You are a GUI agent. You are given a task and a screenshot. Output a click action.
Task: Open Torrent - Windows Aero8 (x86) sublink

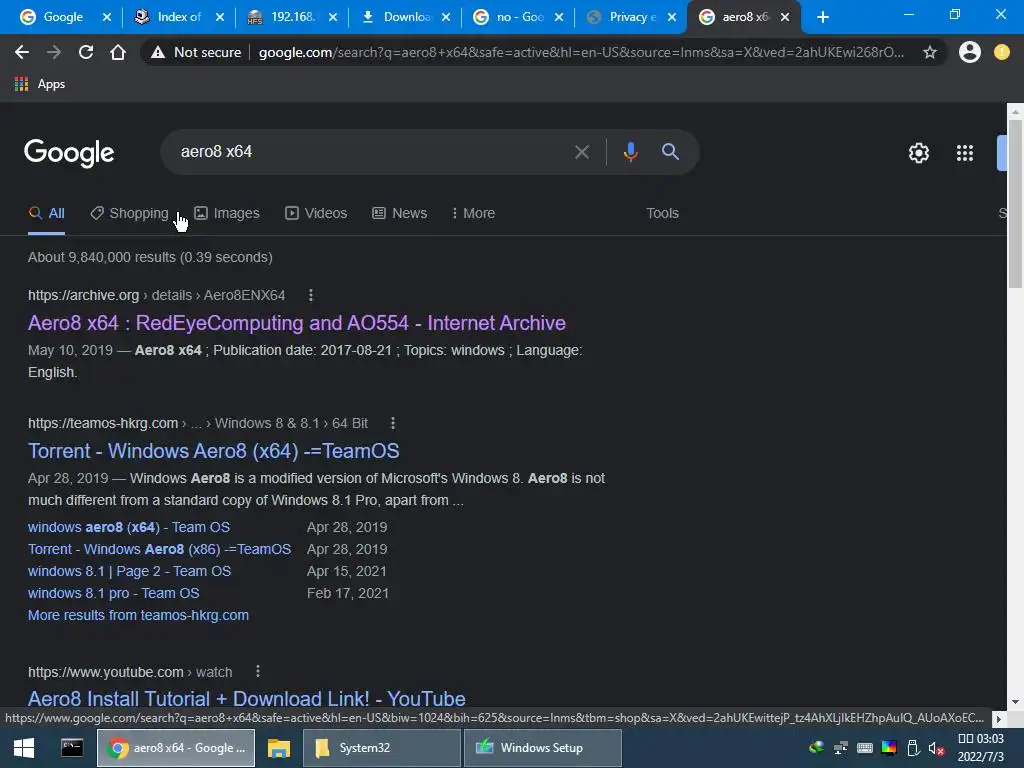159,549
